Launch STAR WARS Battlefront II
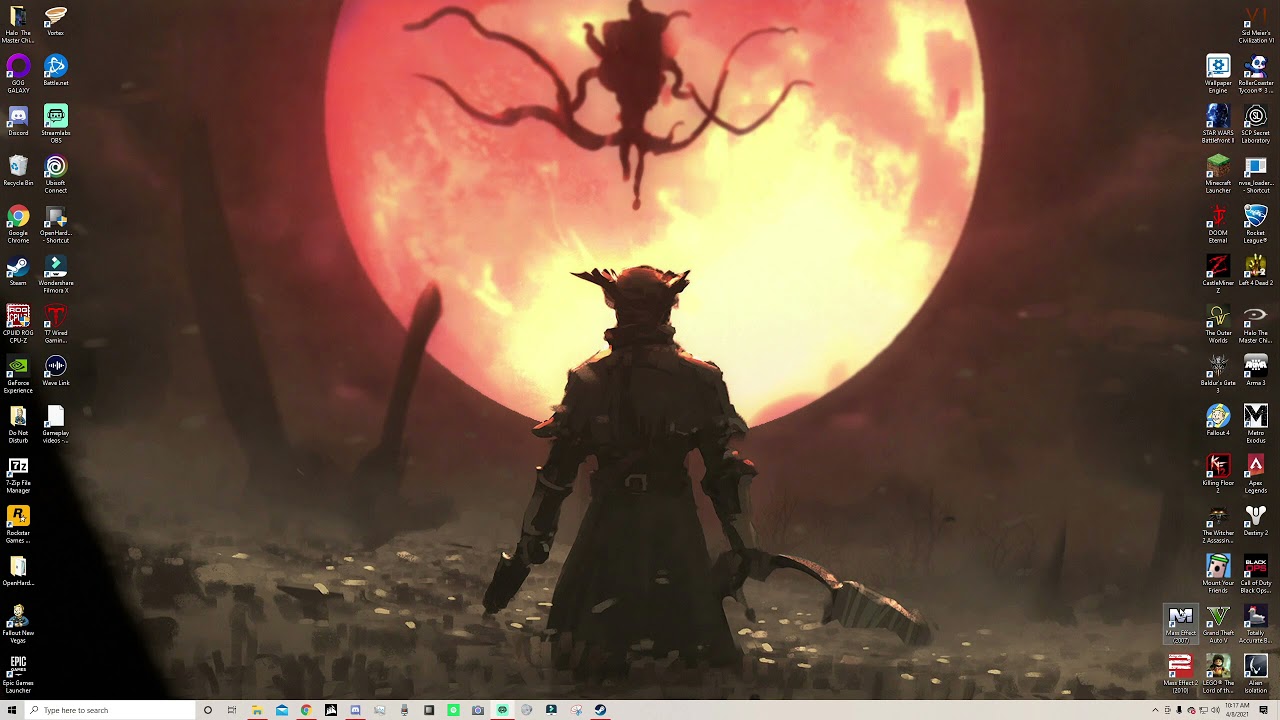 click(1218, 125)
